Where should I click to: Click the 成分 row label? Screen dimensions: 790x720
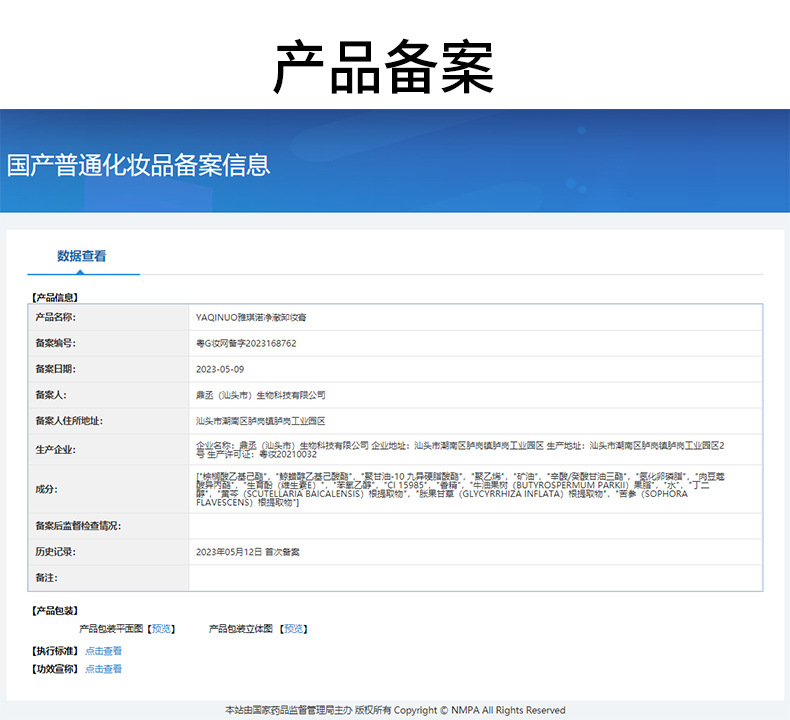pyautogui.click(x=46, y=489)
